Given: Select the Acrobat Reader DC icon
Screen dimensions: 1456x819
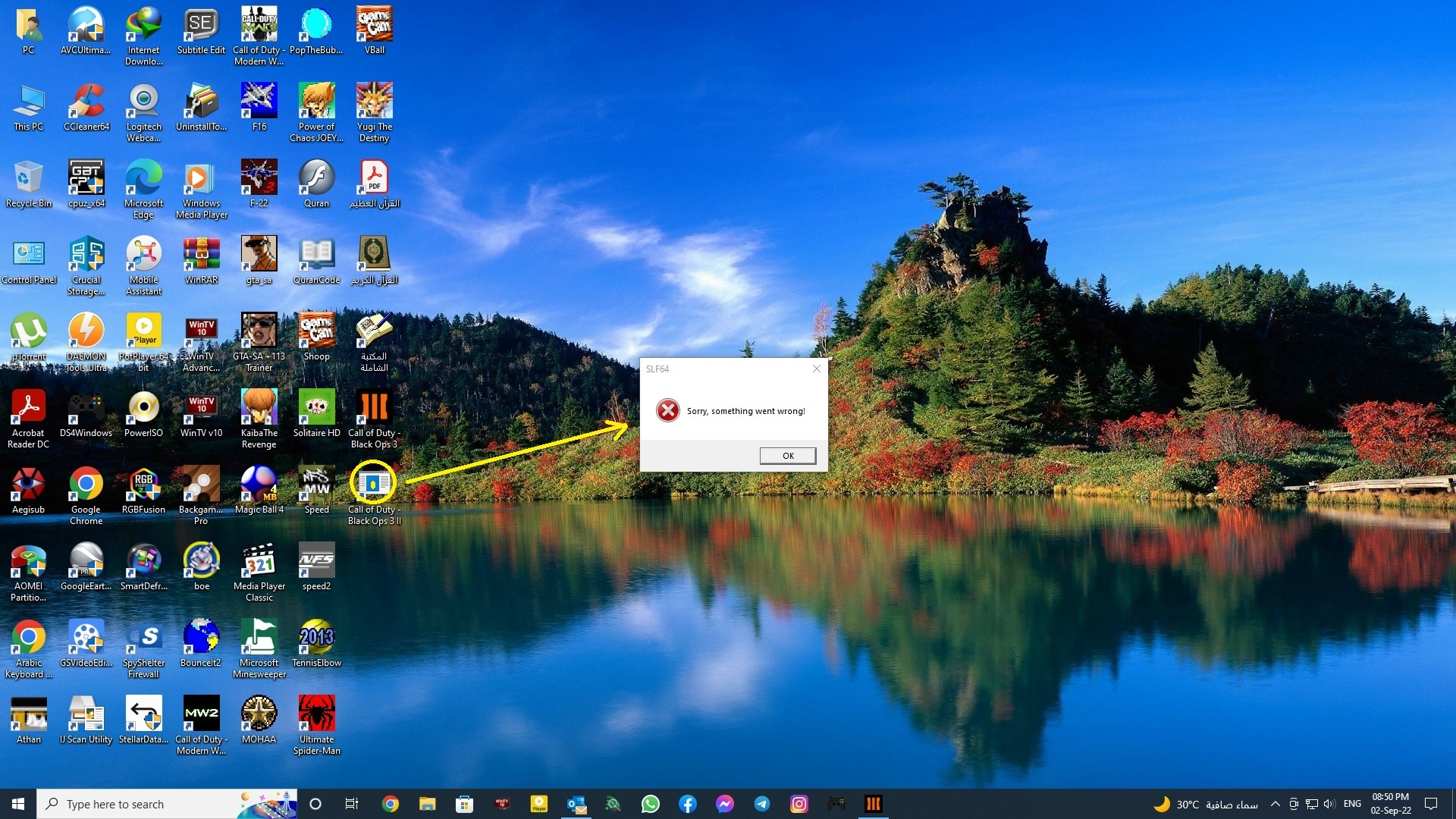Looking at the screenshot, I should [28, 419].
